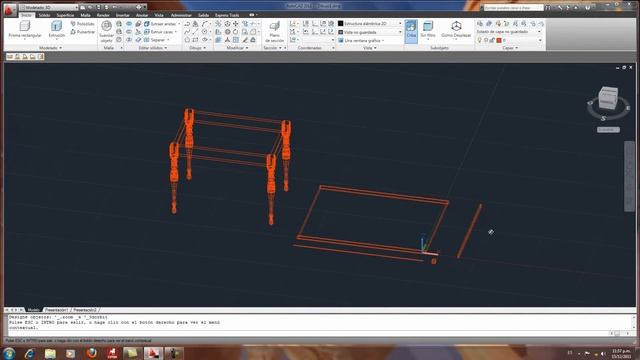640x360 pixels.
Task: Open the Estado de capa no guardado dropdown
Action: [x=509, y=32]
